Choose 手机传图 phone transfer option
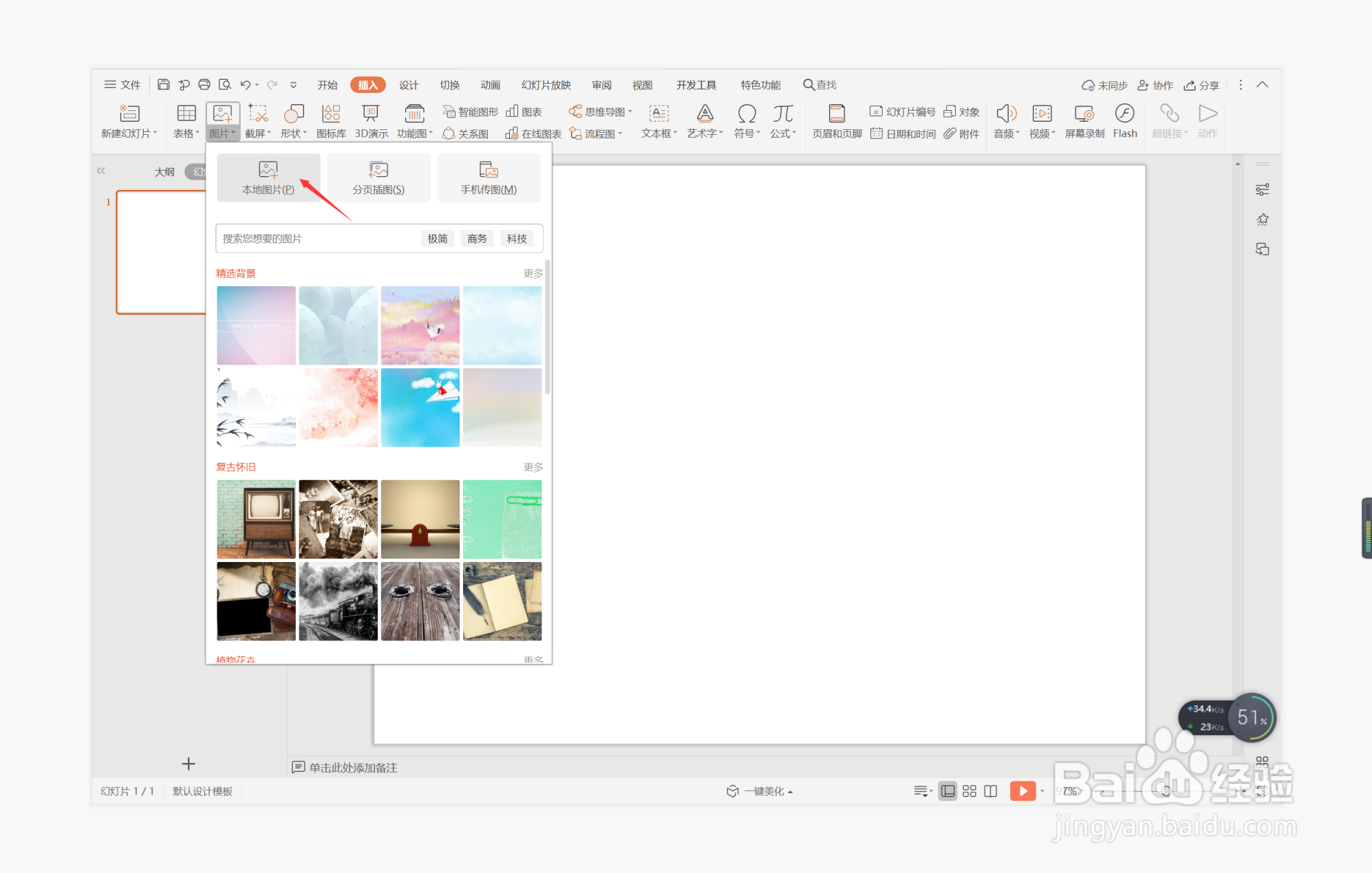This screenshot has height=873, width=1372. pyautogui.click(x=489, y=177)
